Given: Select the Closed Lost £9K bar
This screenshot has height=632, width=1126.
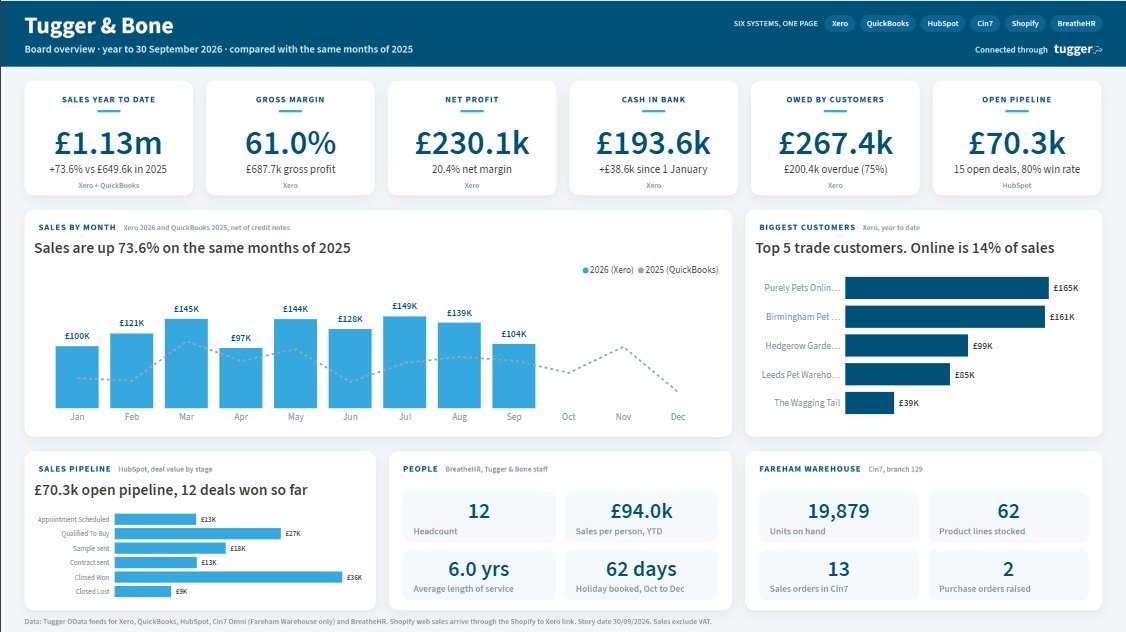Looking at the screenshot, I should pos(143,592).
